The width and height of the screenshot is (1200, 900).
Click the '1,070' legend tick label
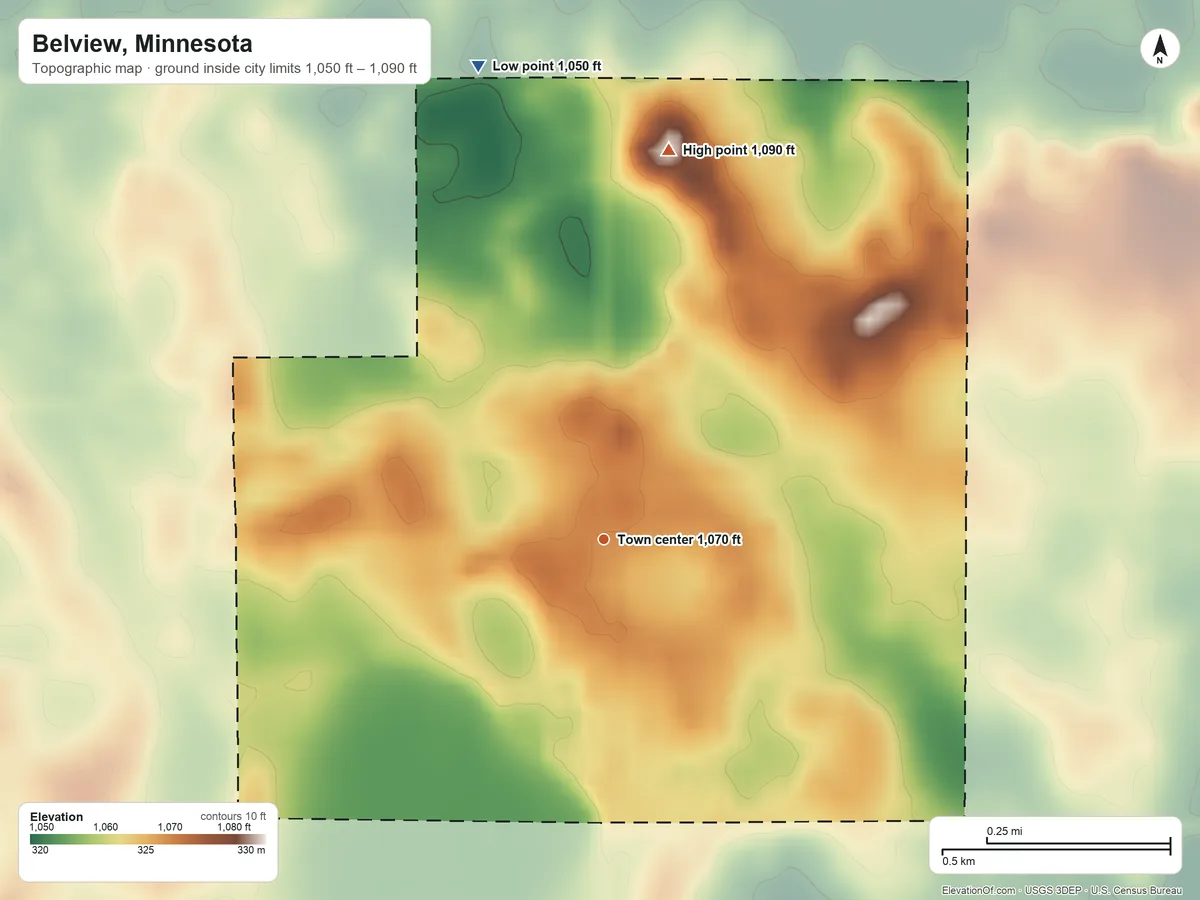[170, 828]
